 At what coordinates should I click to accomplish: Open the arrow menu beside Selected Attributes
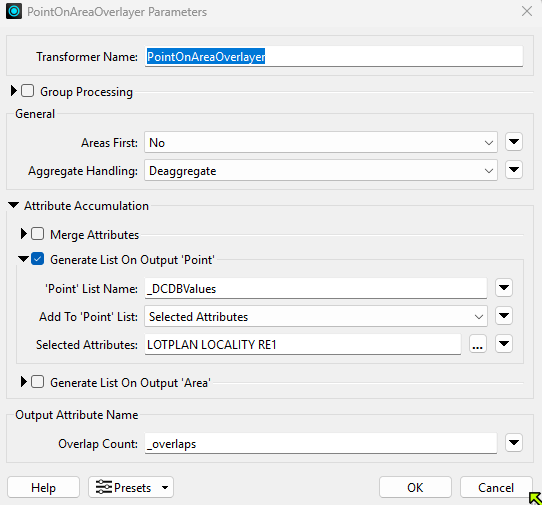(x=504, y=344)
